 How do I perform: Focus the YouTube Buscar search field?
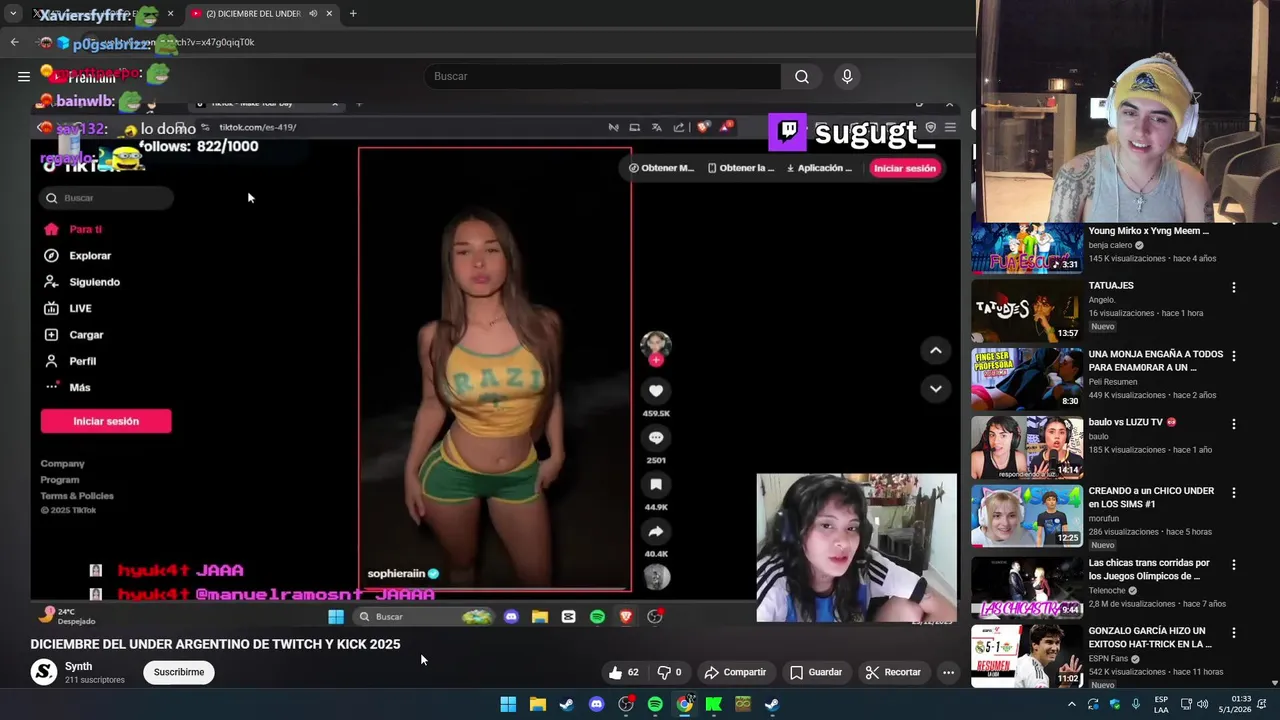(x=602, y=76)
